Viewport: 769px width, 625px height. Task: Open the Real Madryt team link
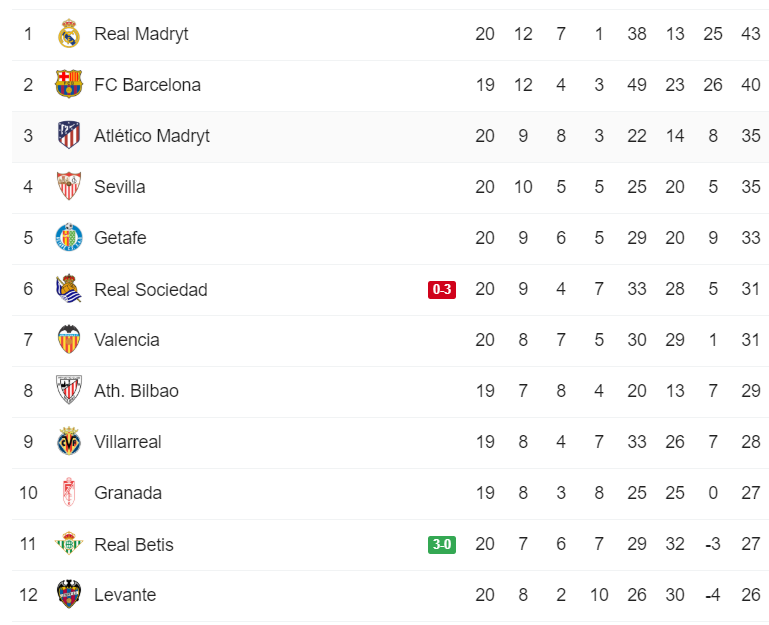coord(141,34)
